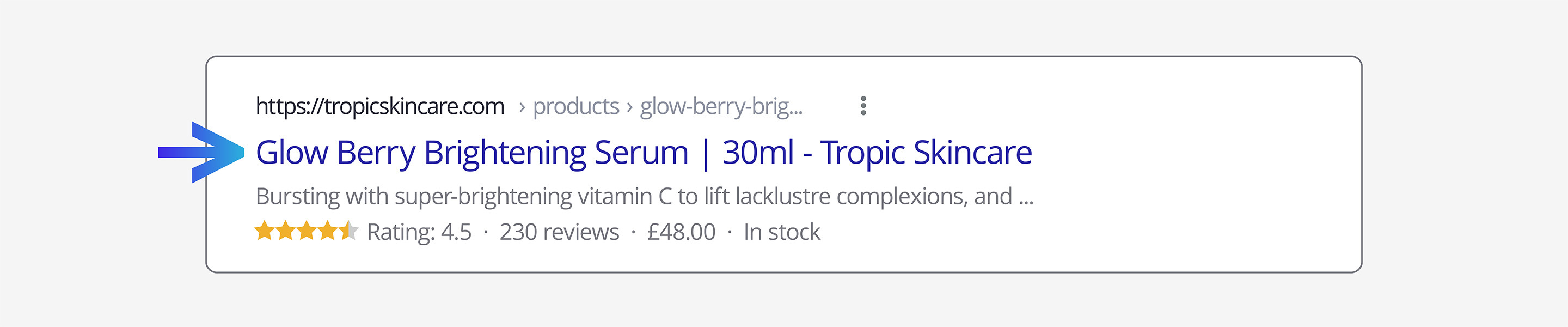Click the first gold rating star
Image resolution: width=1568 pixels, height=327 pixels.
point(265,232)
